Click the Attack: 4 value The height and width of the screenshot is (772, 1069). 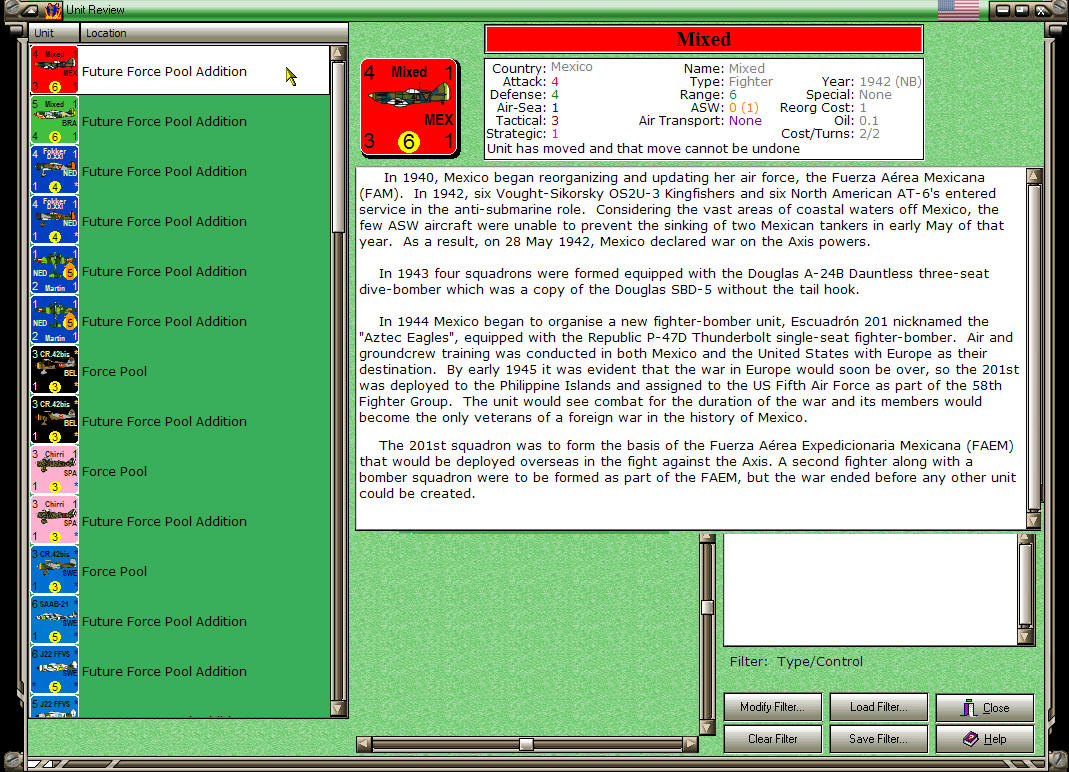tap(555, 81)
